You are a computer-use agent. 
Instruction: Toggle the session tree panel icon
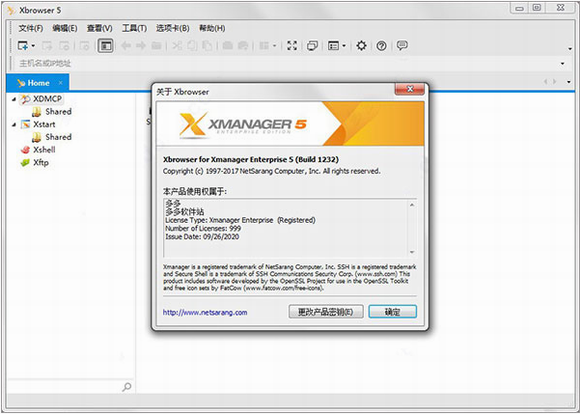[105, 46]
